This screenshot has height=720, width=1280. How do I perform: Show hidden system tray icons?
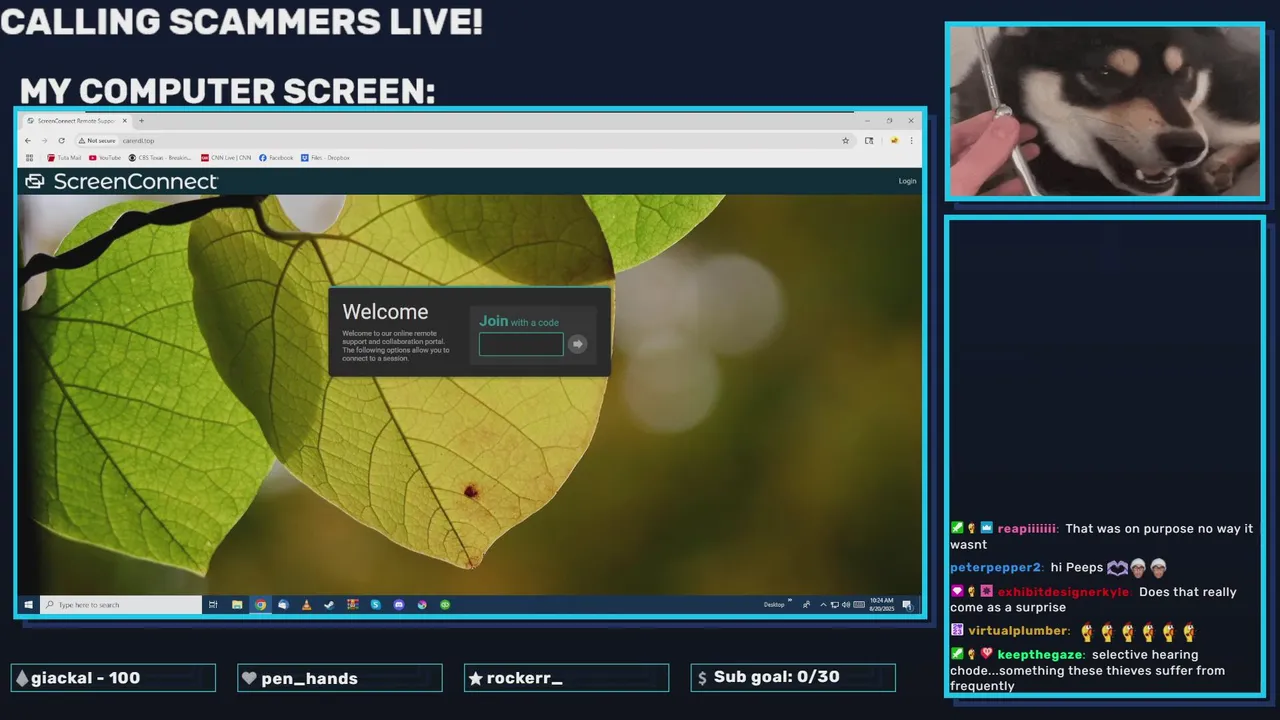tap(823, 605)
